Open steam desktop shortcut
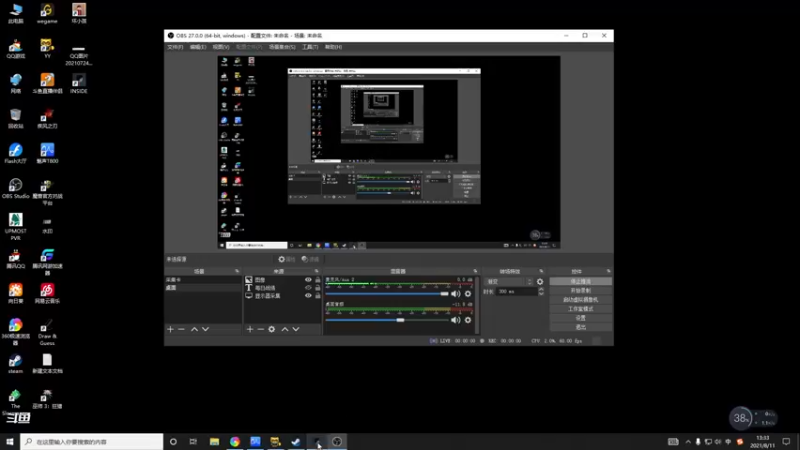The image size is (800, 450). [x=15, y=364]
